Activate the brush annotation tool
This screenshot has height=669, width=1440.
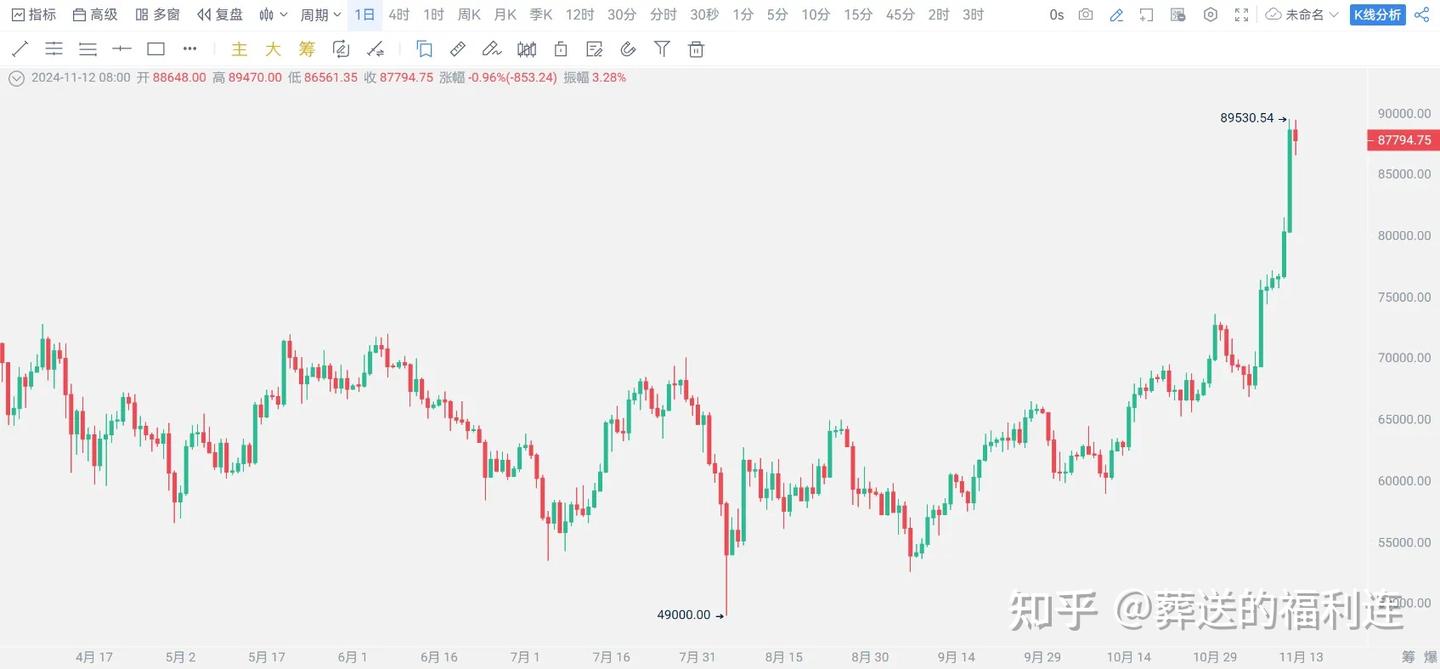(x=490, y=47)
